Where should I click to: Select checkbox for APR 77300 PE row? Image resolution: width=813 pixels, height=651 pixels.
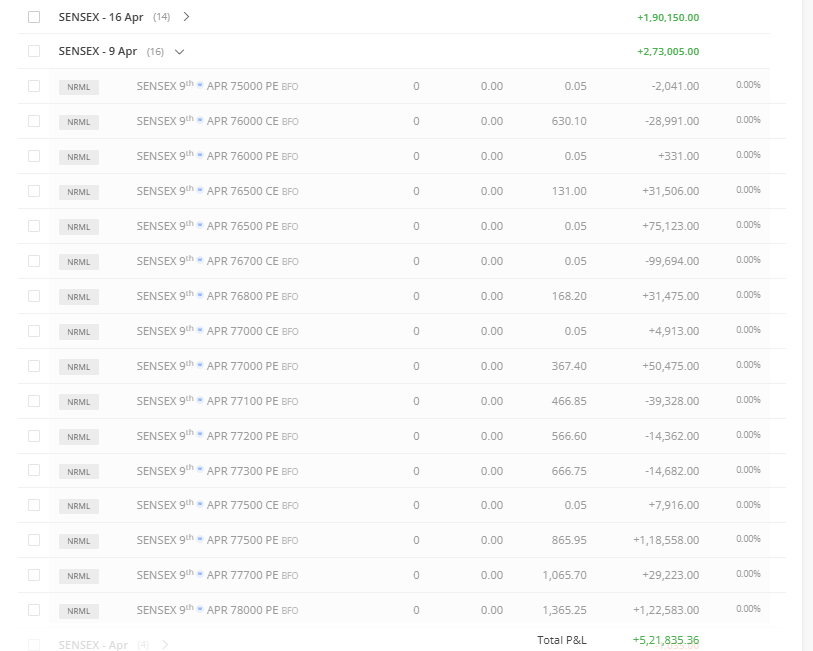[x=34, y=470]
